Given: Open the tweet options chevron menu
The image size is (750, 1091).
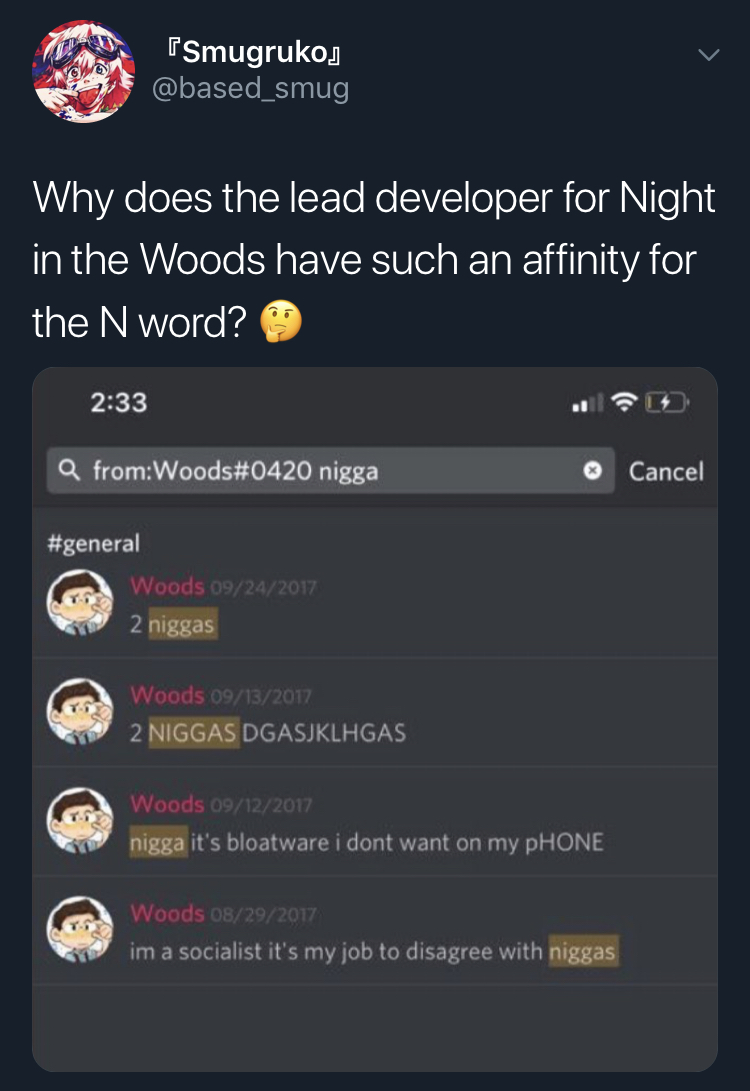Looking at the screenshot, I should tap(708, 54).
